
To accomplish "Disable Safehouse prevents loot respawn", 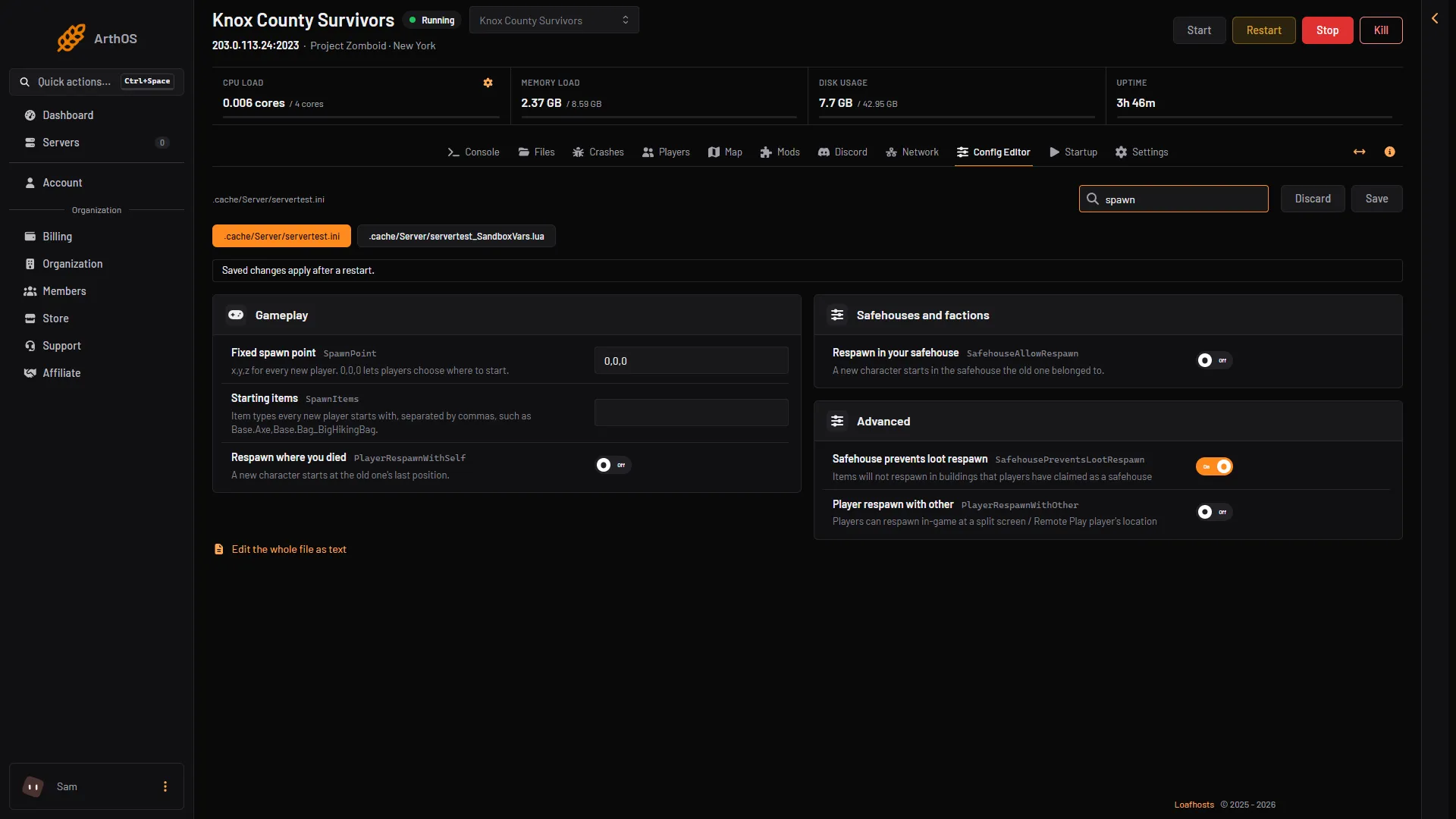I will [1213, 466].
